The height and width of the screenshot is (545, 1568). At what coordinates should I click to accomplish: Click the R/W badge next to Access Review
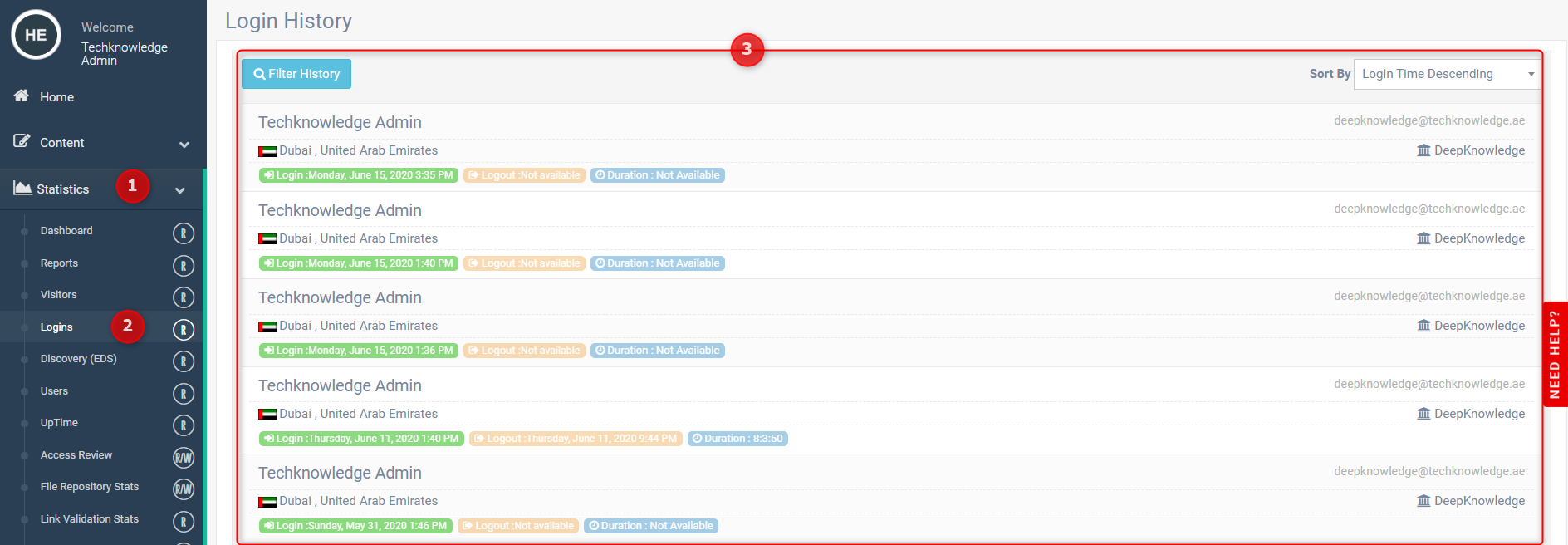coord(184,458)
